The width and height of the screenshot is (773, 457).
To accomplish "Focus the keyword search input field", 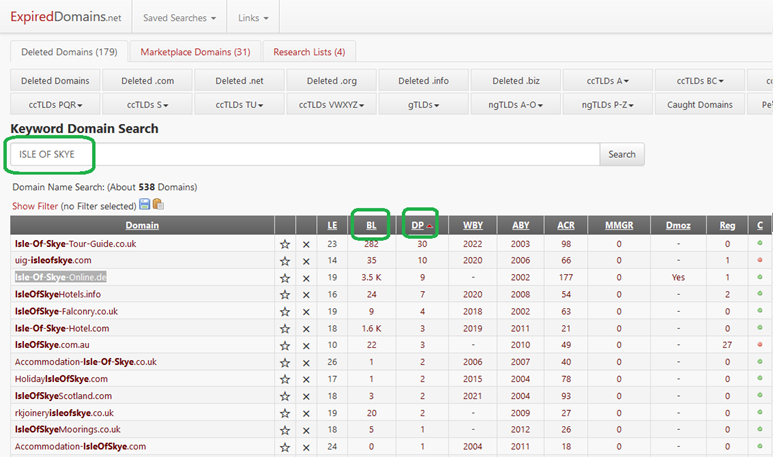I will click(x=305, y=154).
